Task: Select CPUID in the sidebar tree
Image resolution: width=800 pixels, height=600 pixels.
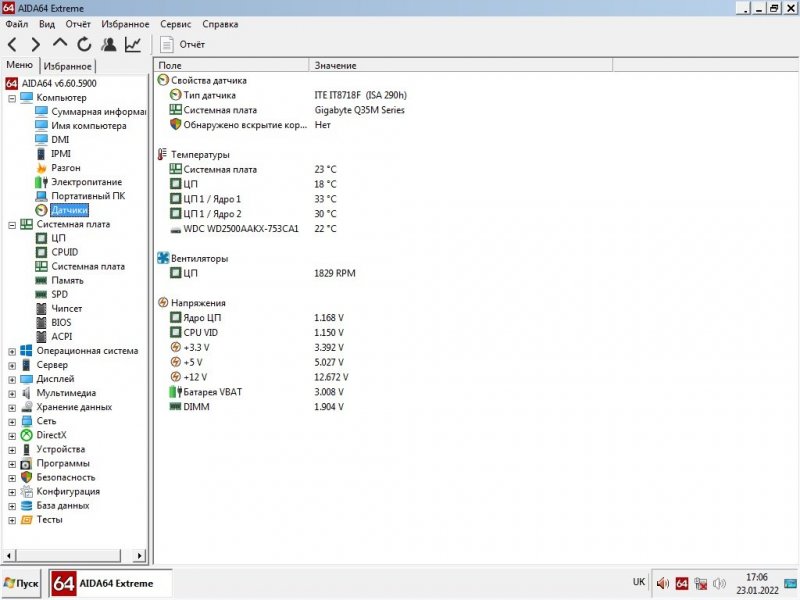Action: pyautogui.click(x=64, y=253)
